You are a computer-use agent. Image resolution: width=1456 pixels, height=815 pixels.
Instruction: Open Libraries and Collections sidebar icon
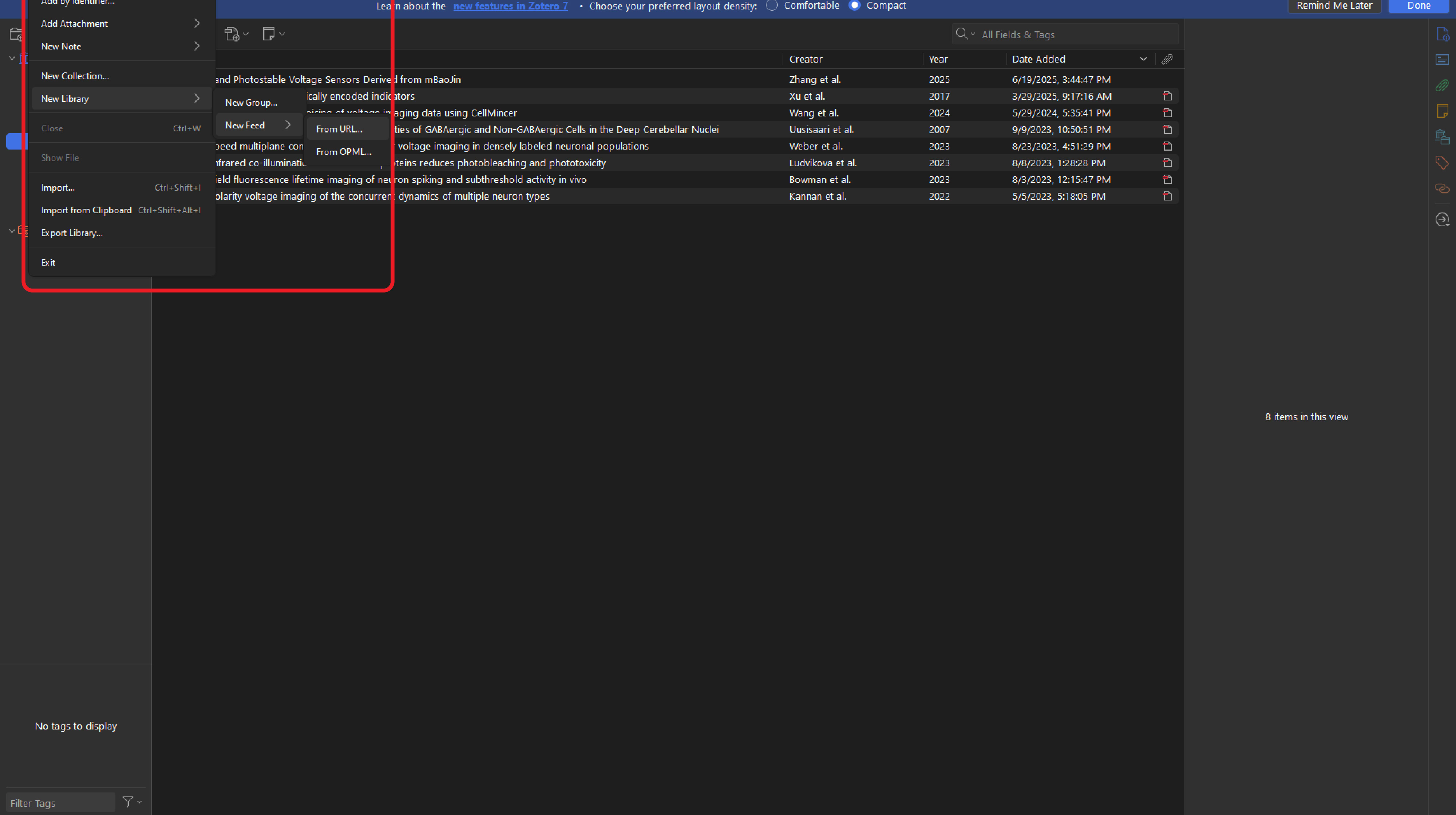point(1442,137)
